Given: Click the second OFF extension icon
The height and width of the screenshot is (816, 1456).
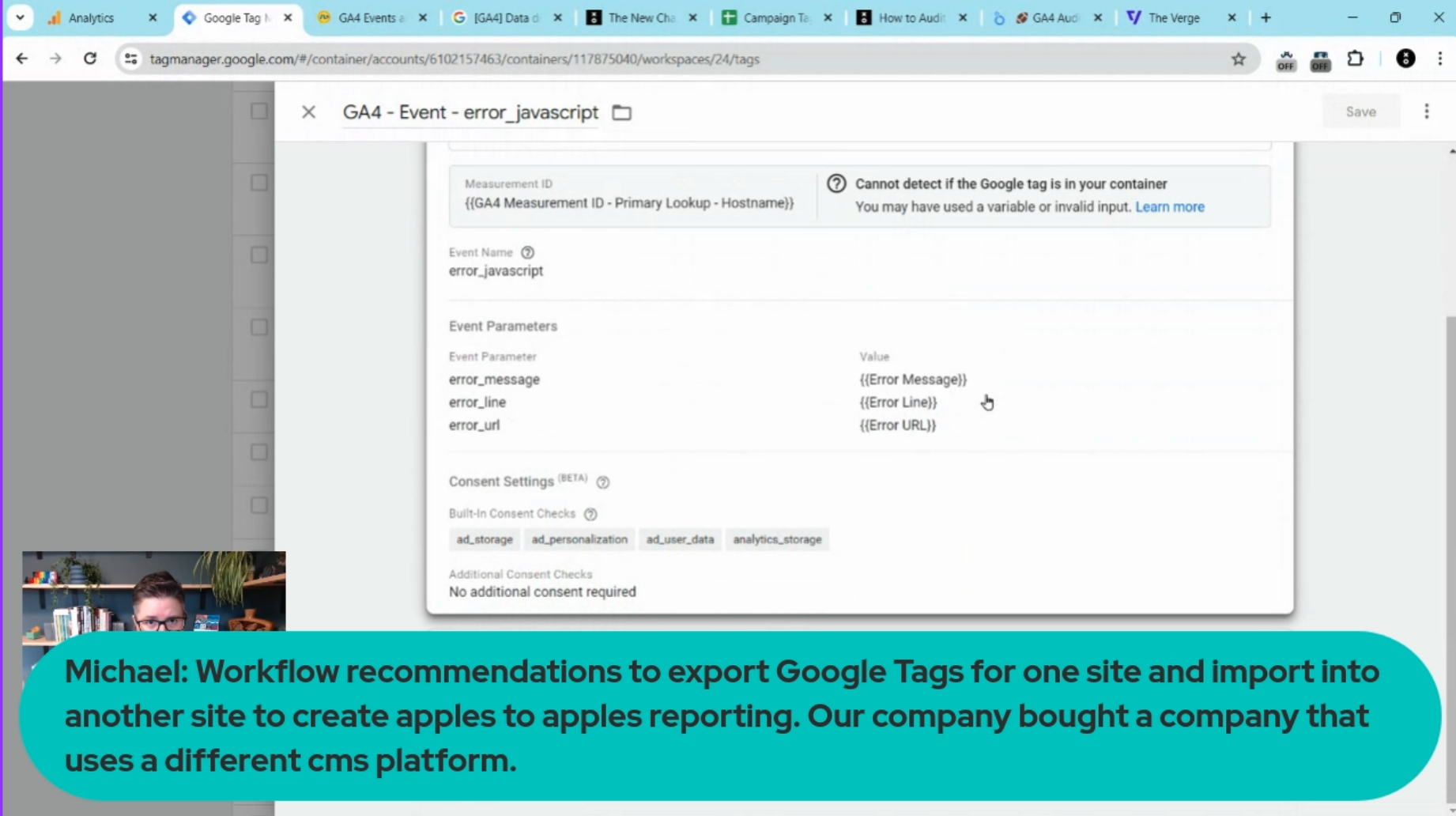Looking at the screenshot, I should pyautogui.click(x=1321, y=59).
